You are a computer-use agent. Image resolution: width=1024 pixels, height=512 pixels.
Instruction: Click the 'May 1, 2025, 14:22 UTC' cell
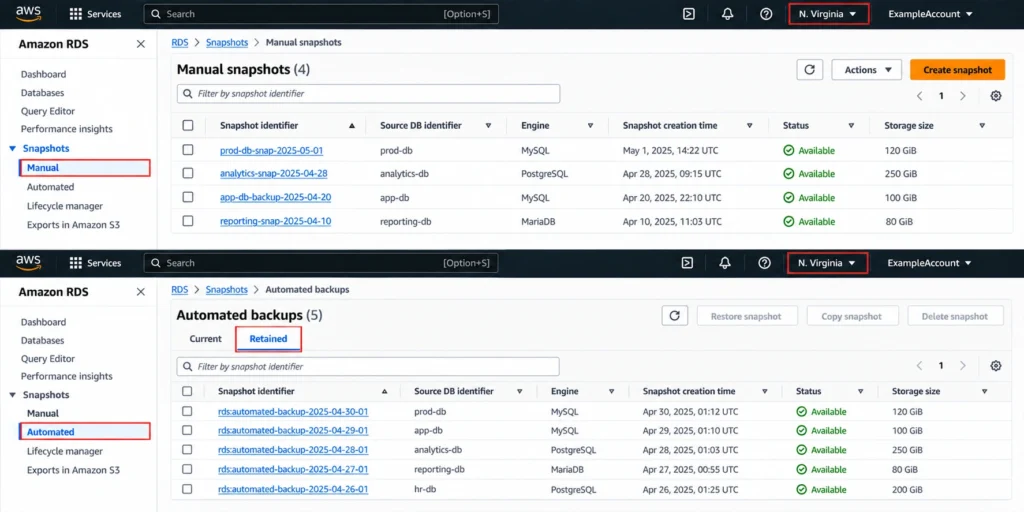(670, 150)
